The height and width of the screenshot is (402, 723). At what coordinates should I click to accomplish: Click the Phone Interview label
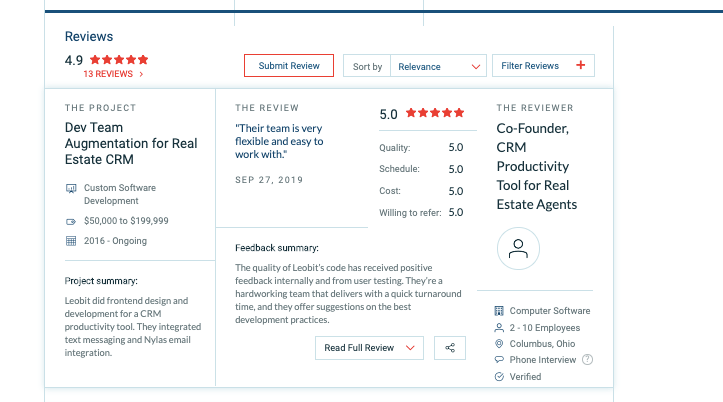[543, 360]
